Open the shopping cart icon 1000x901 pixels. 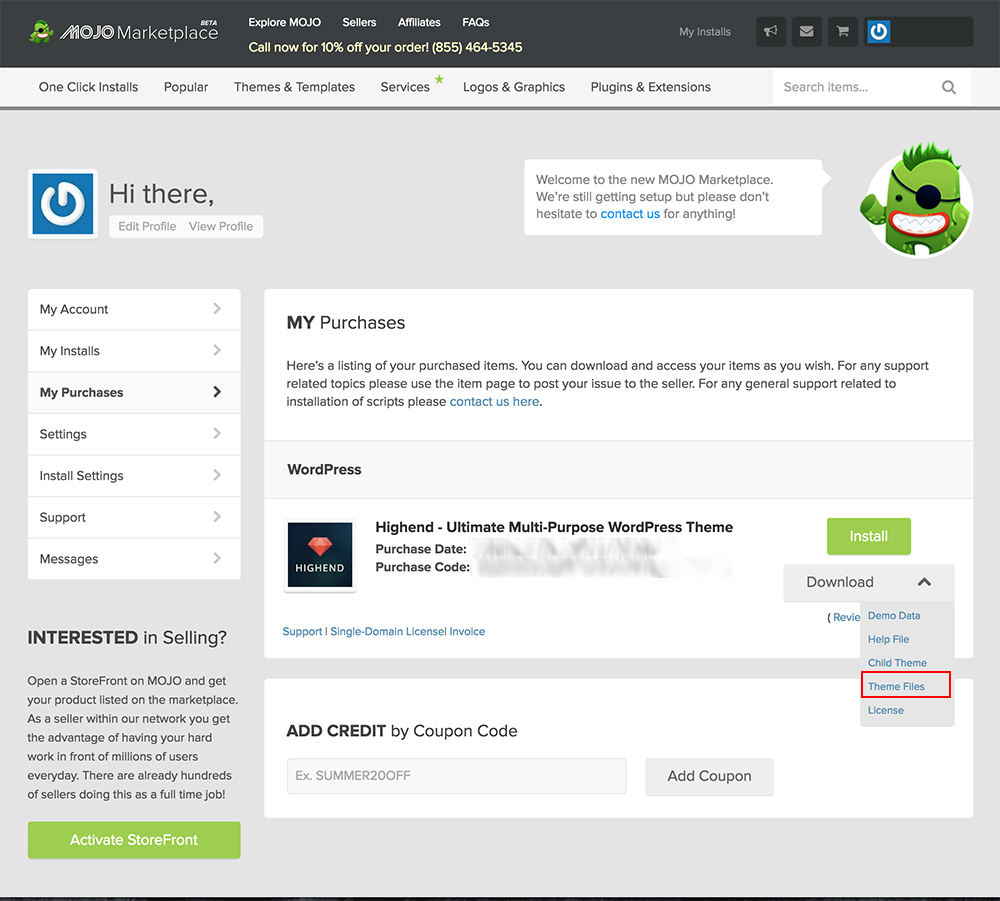tap(842, 31)
